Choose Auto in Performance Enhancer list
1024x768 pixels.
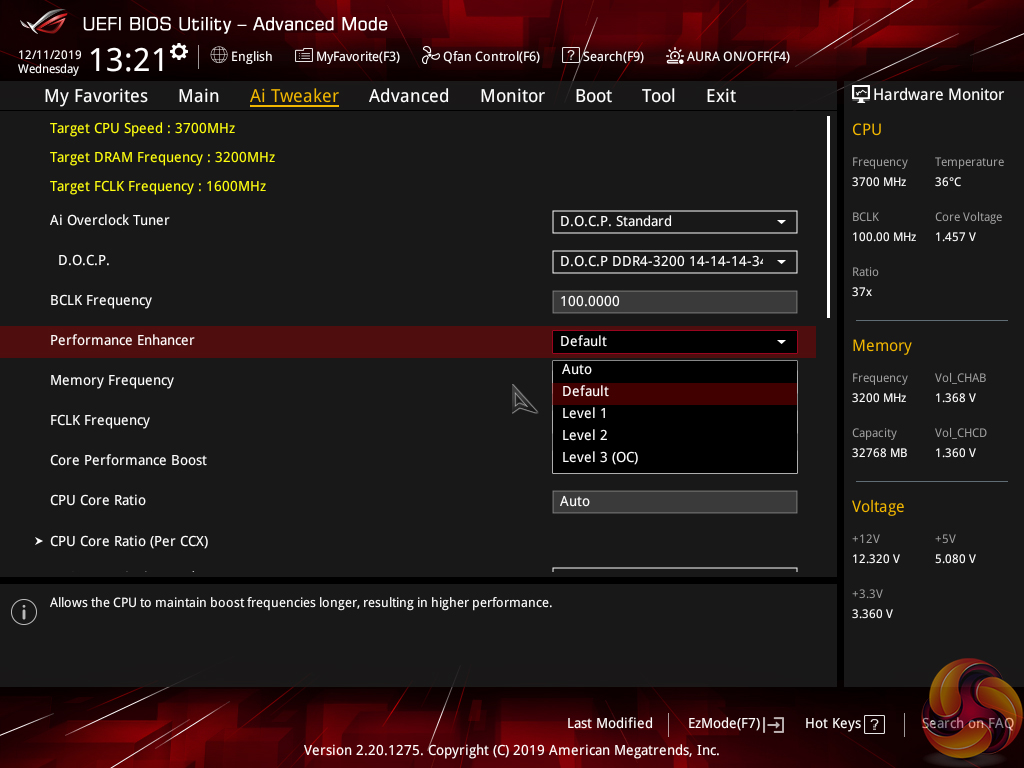point(577,369)
